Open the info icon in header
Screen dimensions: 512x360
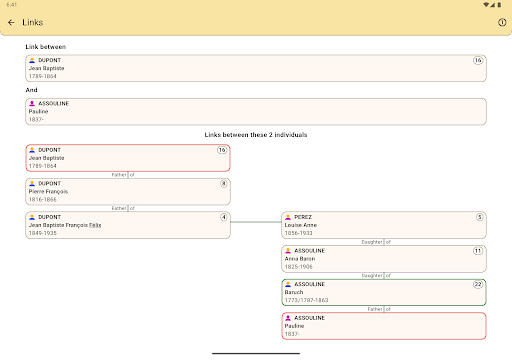(x=502, y=22)
